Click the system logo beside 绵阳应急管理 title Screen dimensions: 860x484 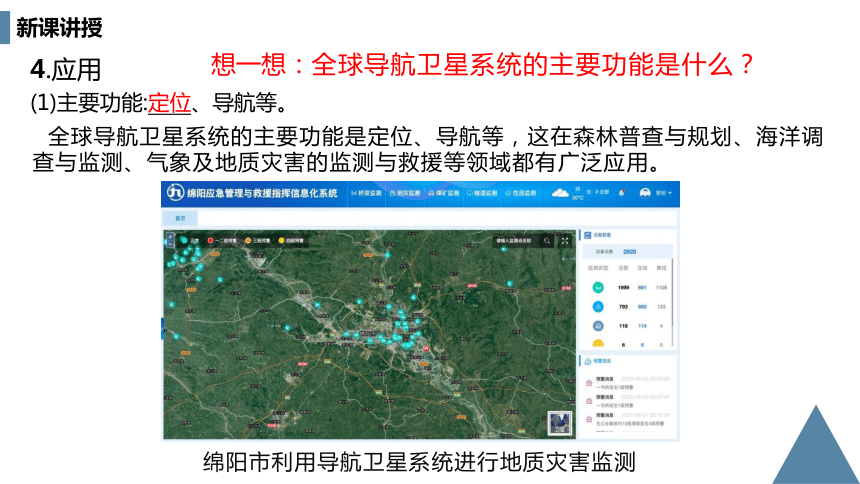pos(176,193)
